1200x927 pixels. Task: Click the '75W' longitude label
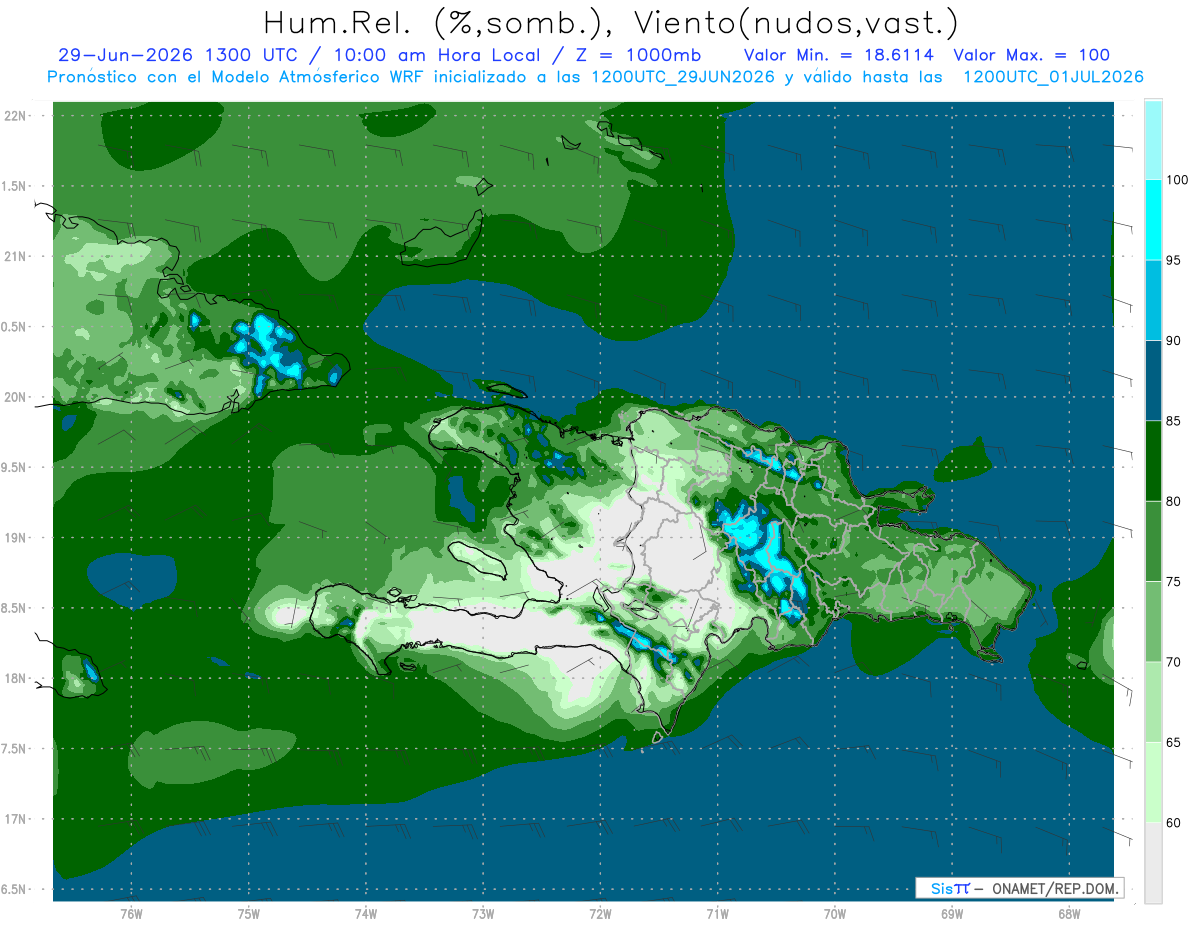pyautogui.click(x=248, y=913)
